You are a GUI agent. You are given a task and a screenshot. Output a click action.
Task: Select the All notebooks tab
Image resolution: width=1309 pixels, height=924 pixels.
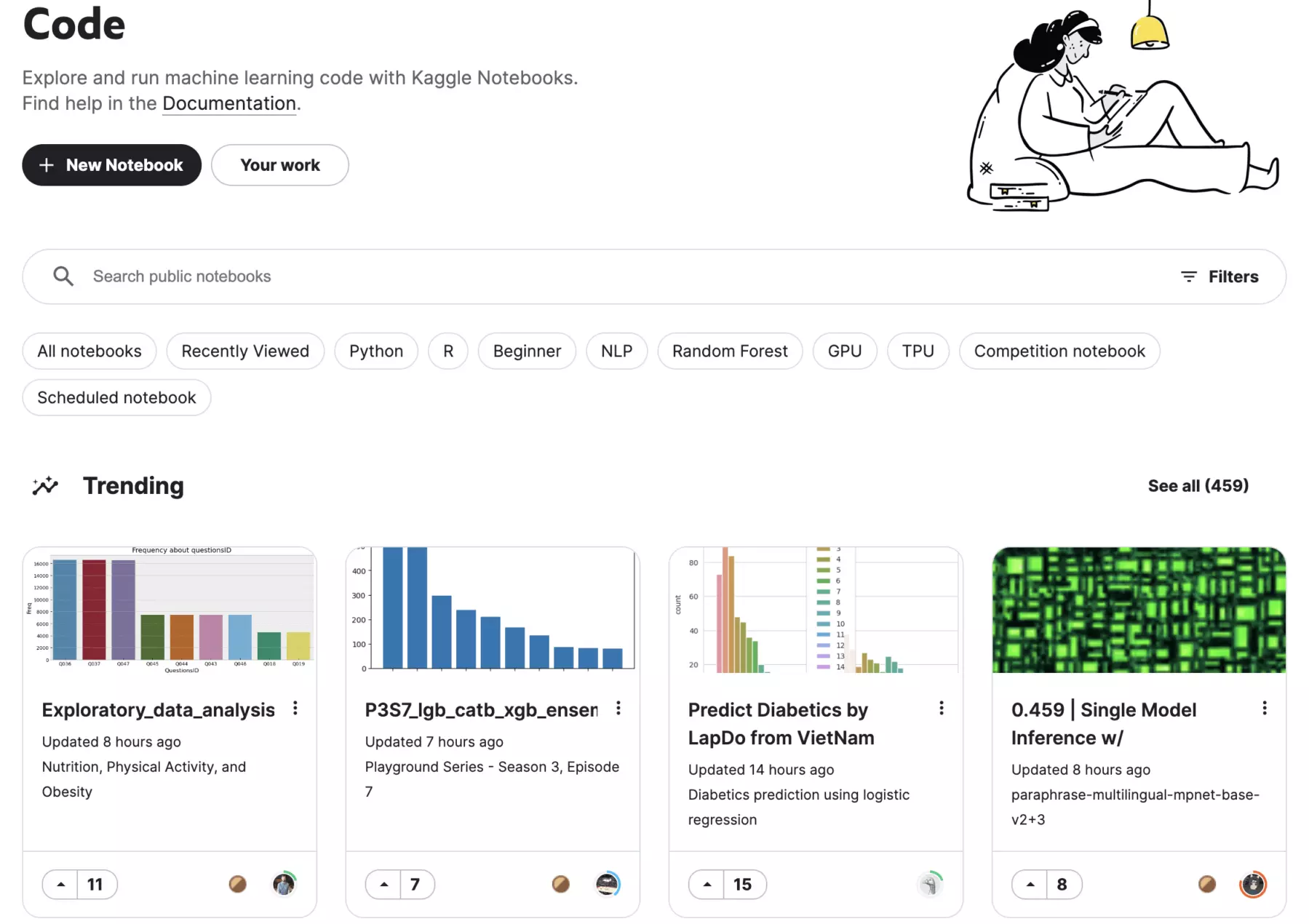point(89,351)
